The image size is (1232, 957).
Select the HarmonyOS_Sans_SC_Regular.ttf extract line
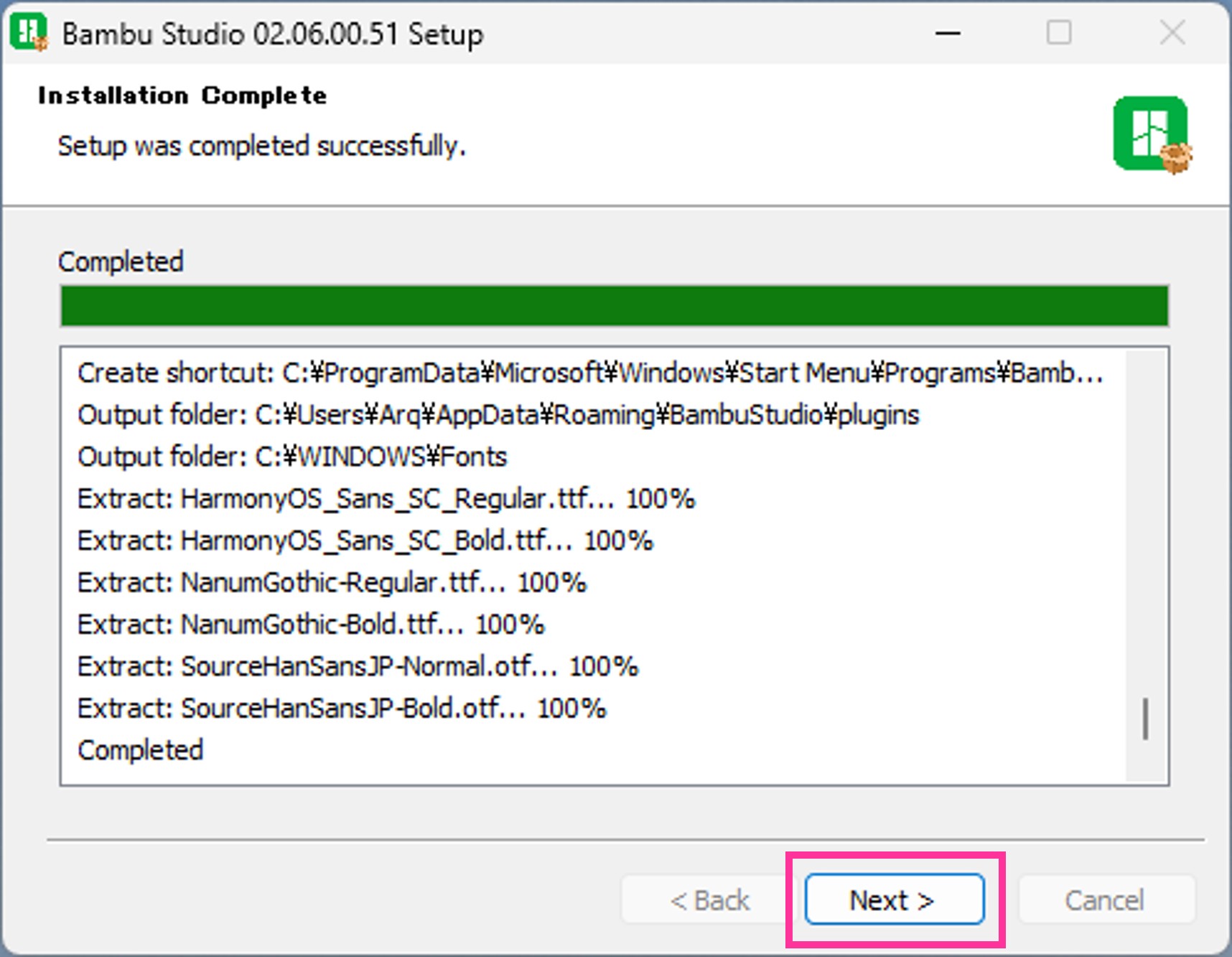[x=386, y=499]
